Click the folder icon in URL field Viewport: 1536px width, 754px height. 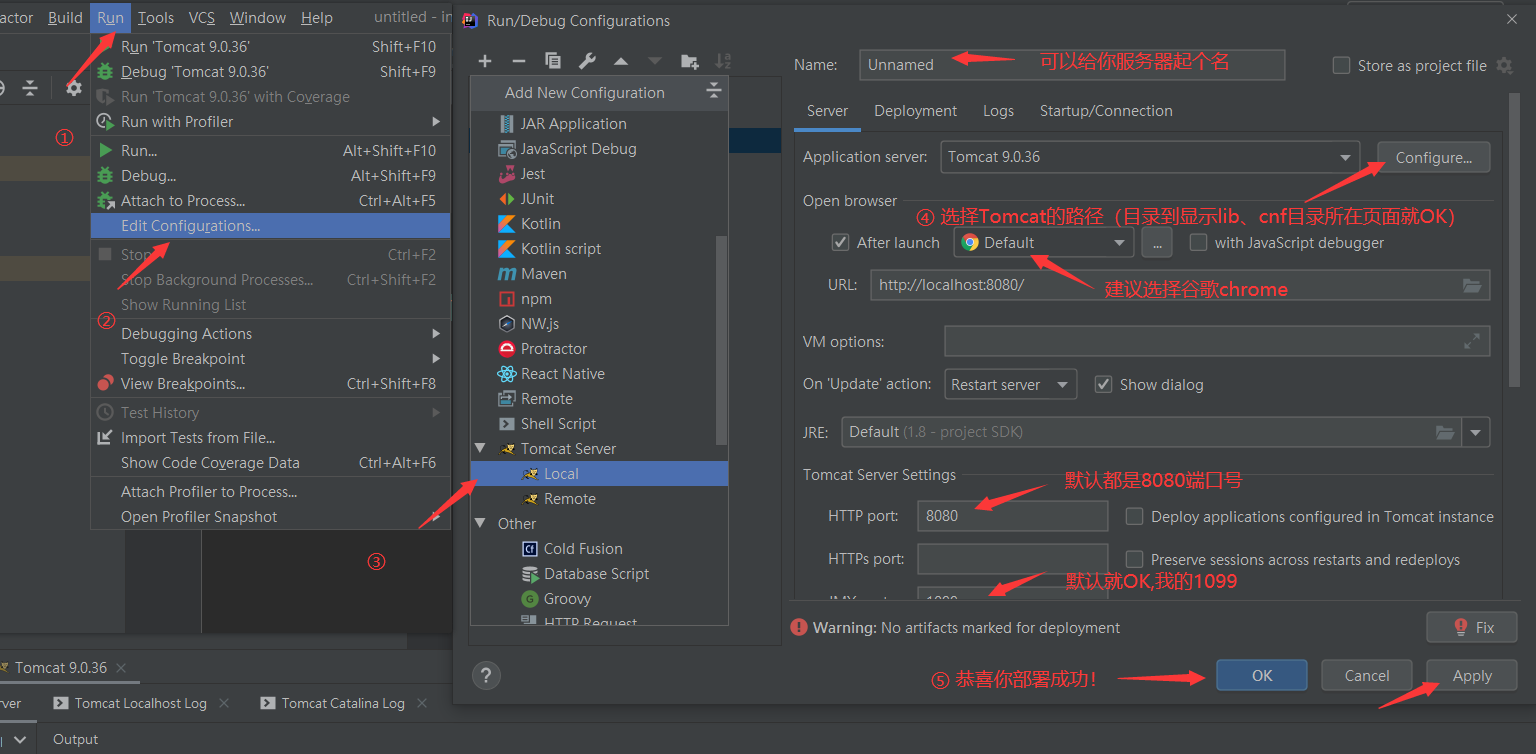1472,285
